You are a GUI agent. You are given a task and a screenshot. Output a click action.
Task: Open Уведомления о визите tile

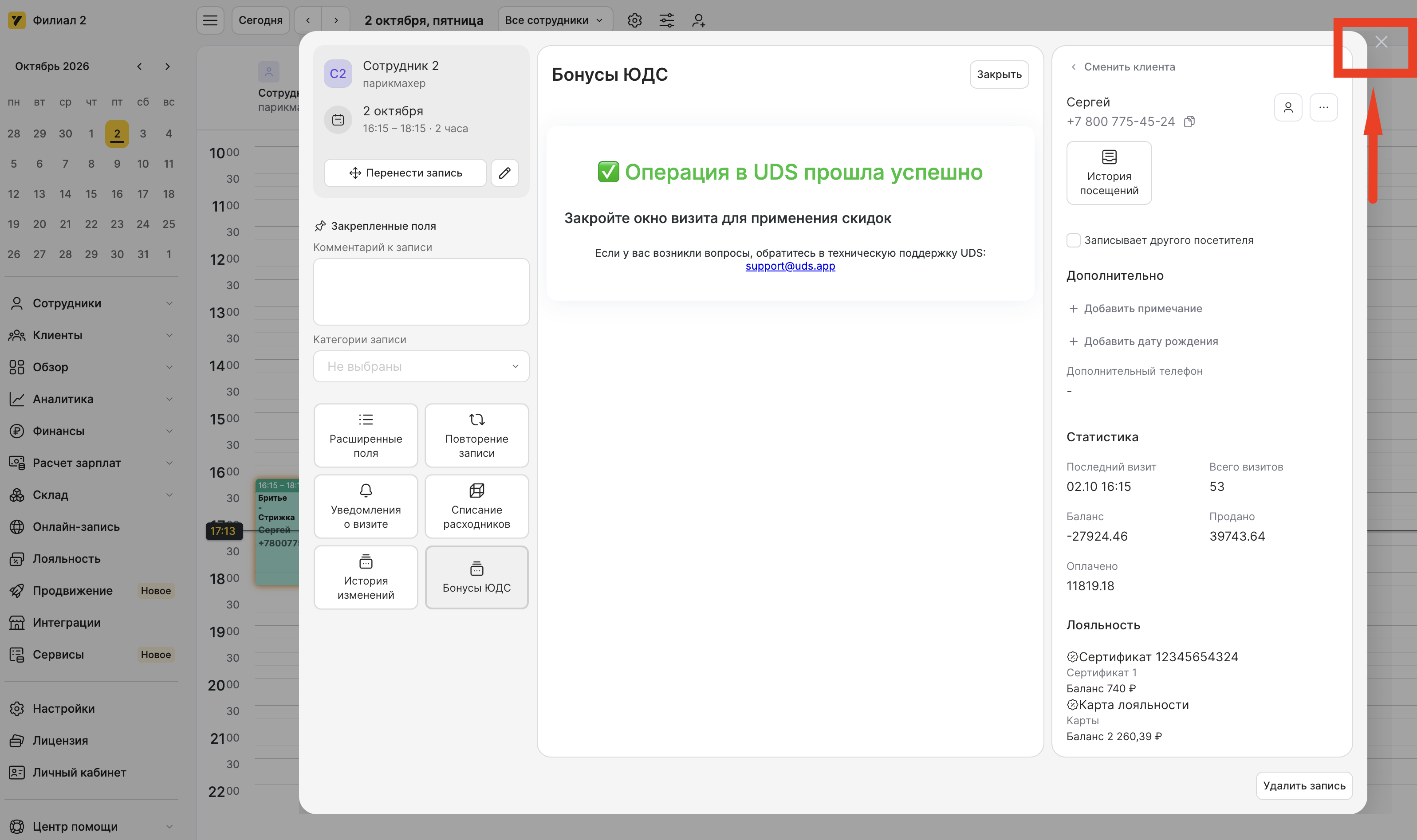point(366,506)
